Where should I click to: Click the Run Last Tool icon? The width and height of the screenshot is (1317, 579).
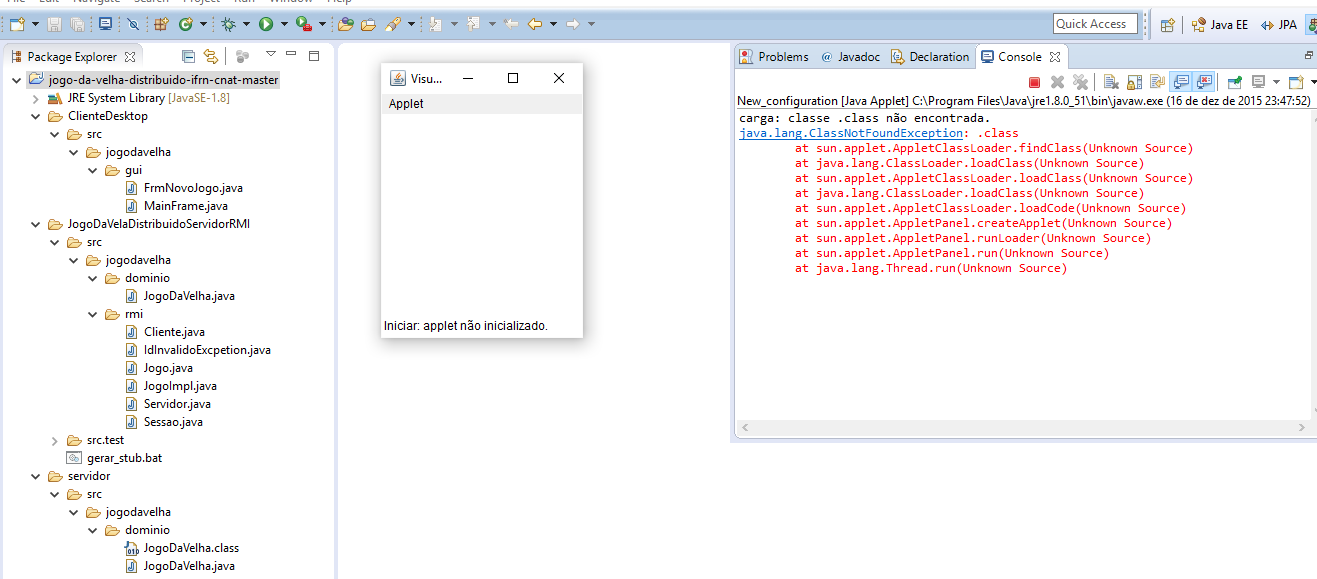[303, 24]
